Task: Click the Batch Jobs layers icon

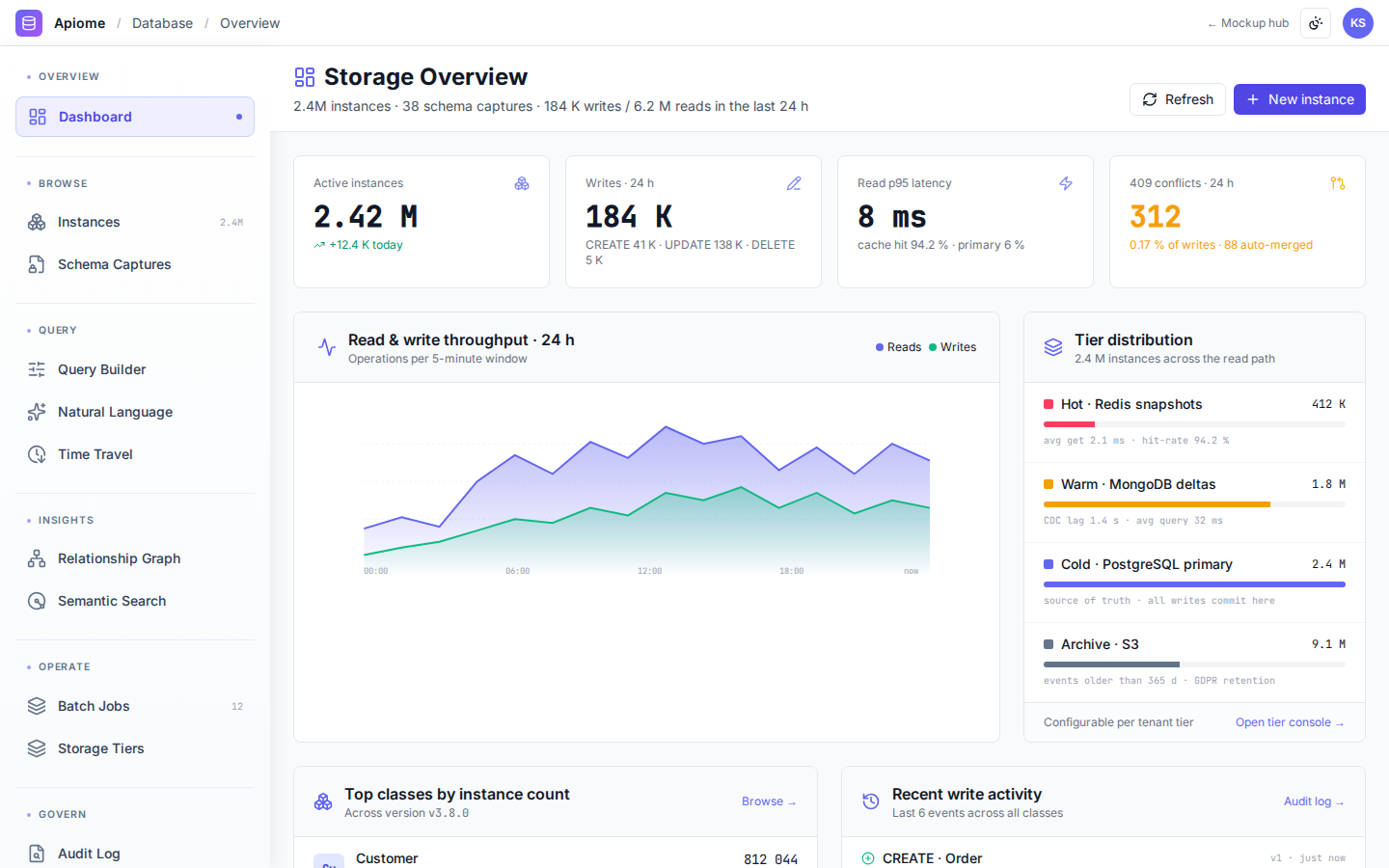Action: pos(37,706)
